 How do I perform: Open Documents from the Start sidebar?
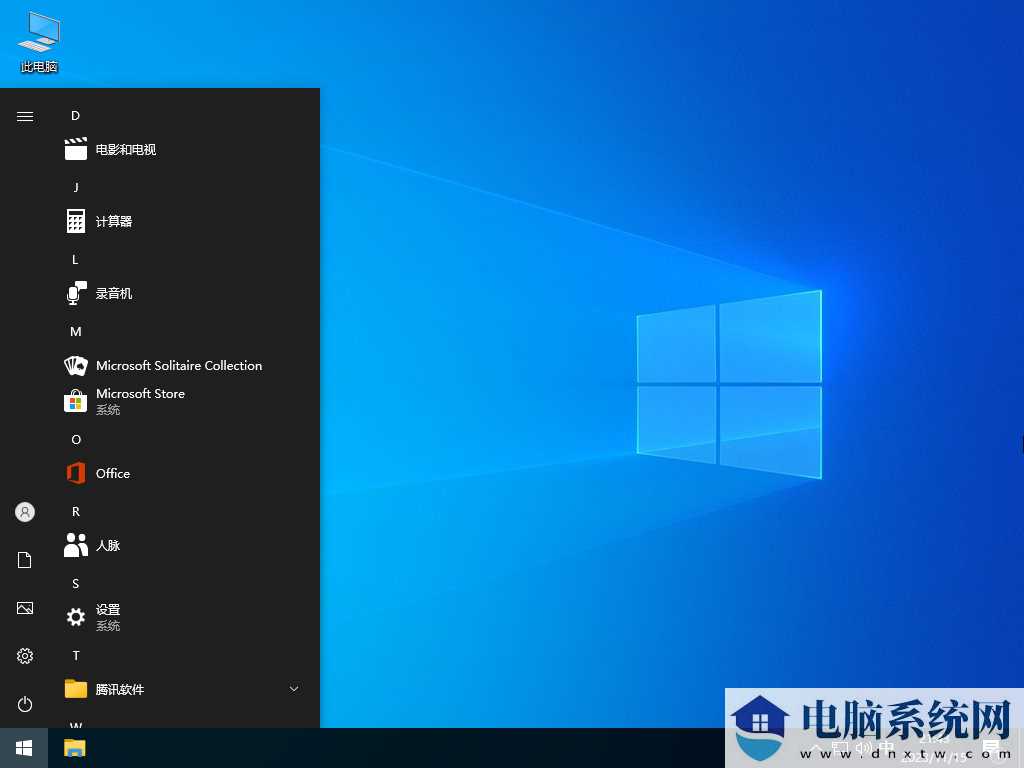[x=25, y=560]
